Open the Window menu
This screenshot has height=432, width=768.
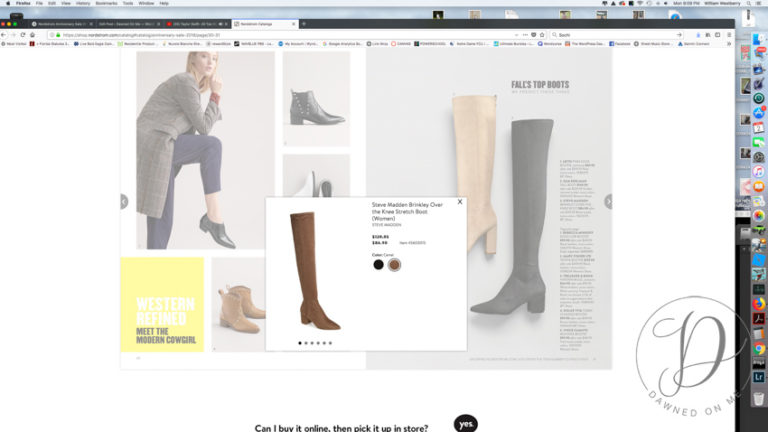[x=146, y=3]
